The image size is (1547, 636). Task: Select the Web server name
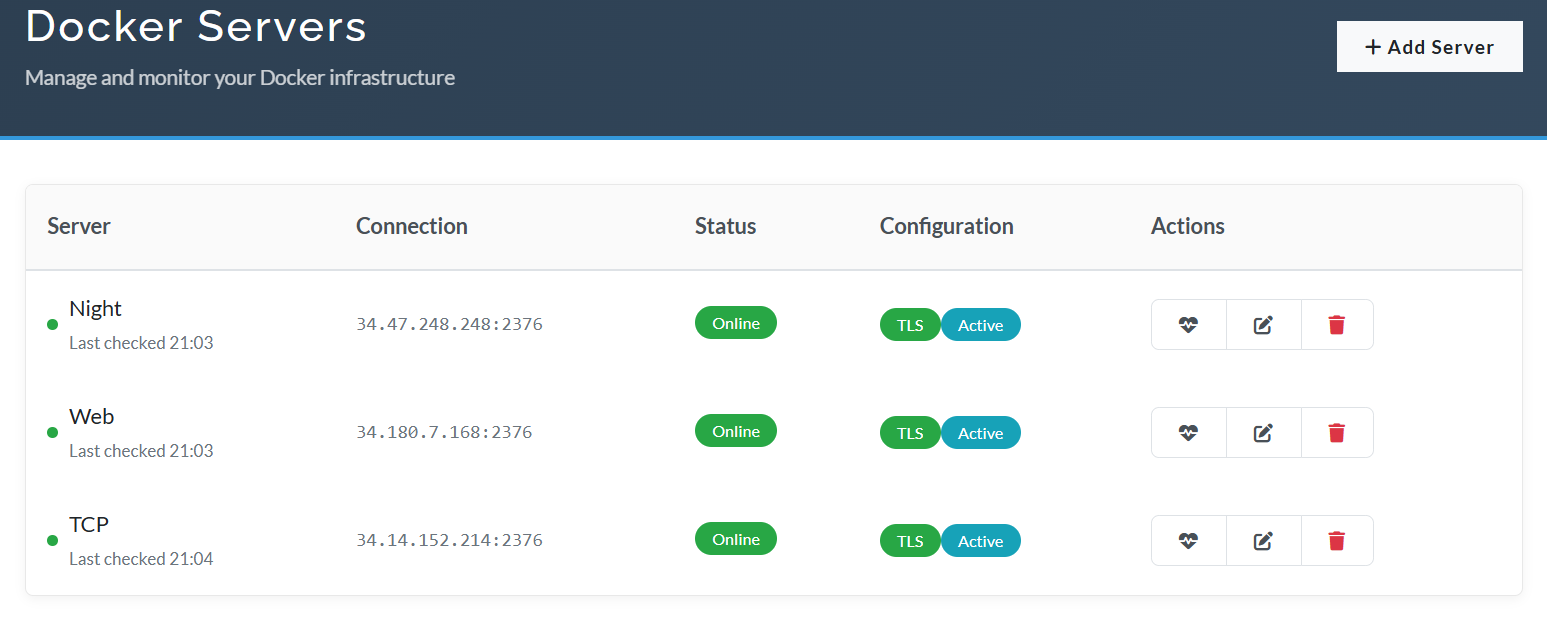click(91, 417)
